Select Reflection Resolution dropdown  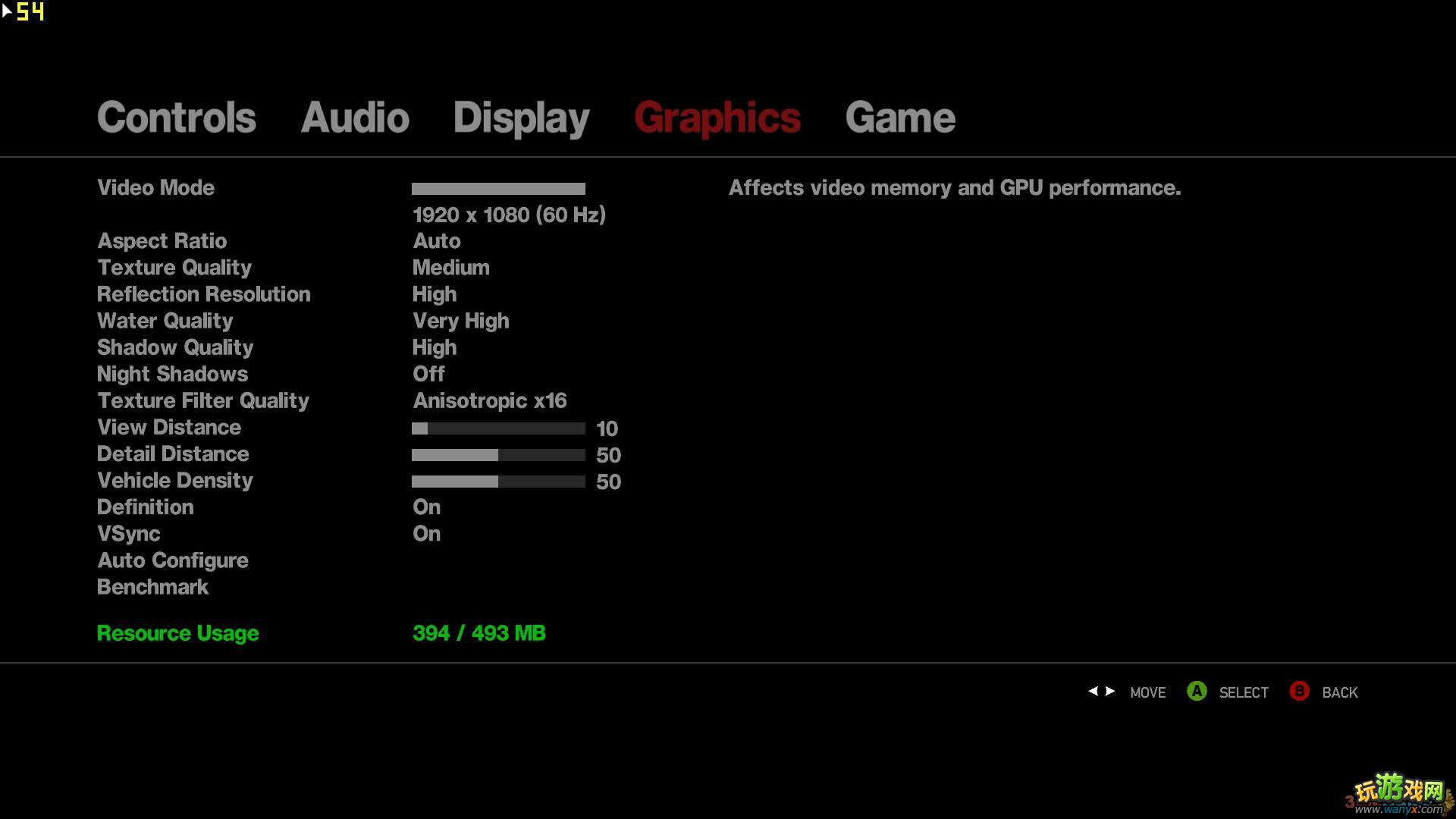point(434,294)
